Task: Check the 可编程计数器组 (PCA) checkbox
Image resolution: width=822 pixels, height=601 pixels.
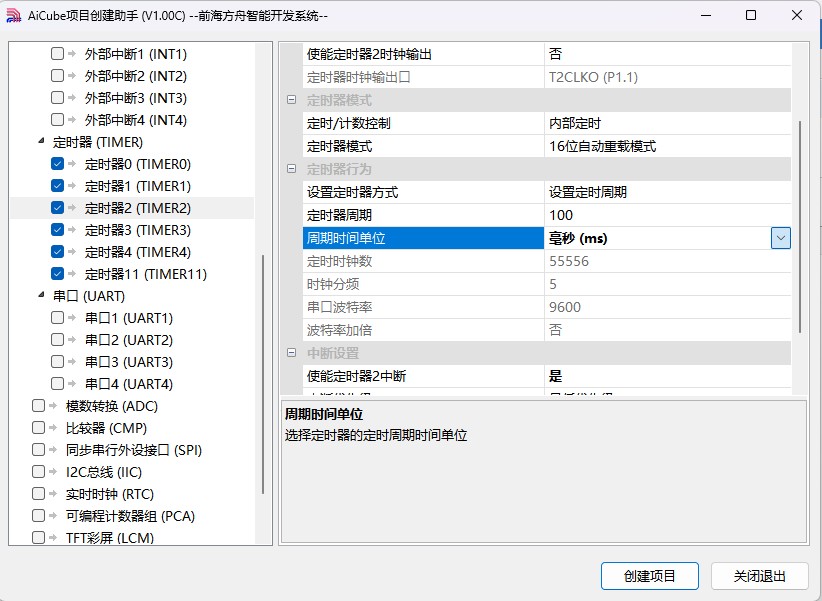Action: 38,516
